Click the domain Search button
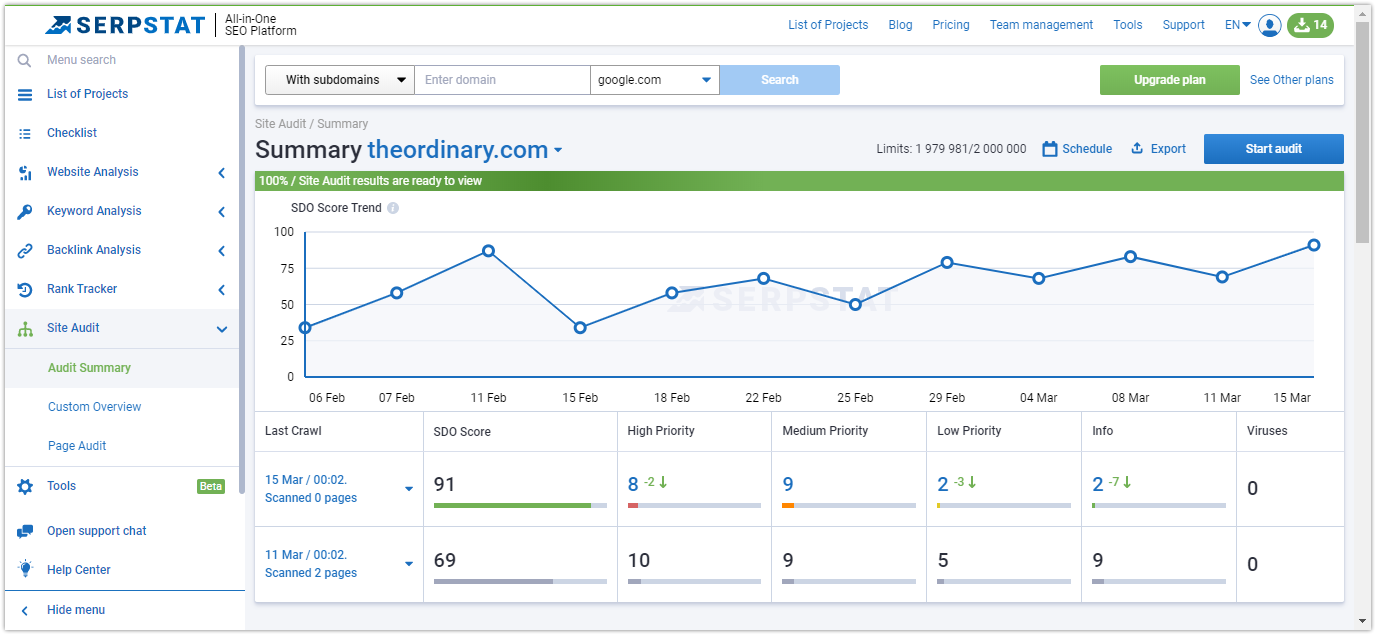This screenshot has width=1376, height=635. (x=780, y=80)
